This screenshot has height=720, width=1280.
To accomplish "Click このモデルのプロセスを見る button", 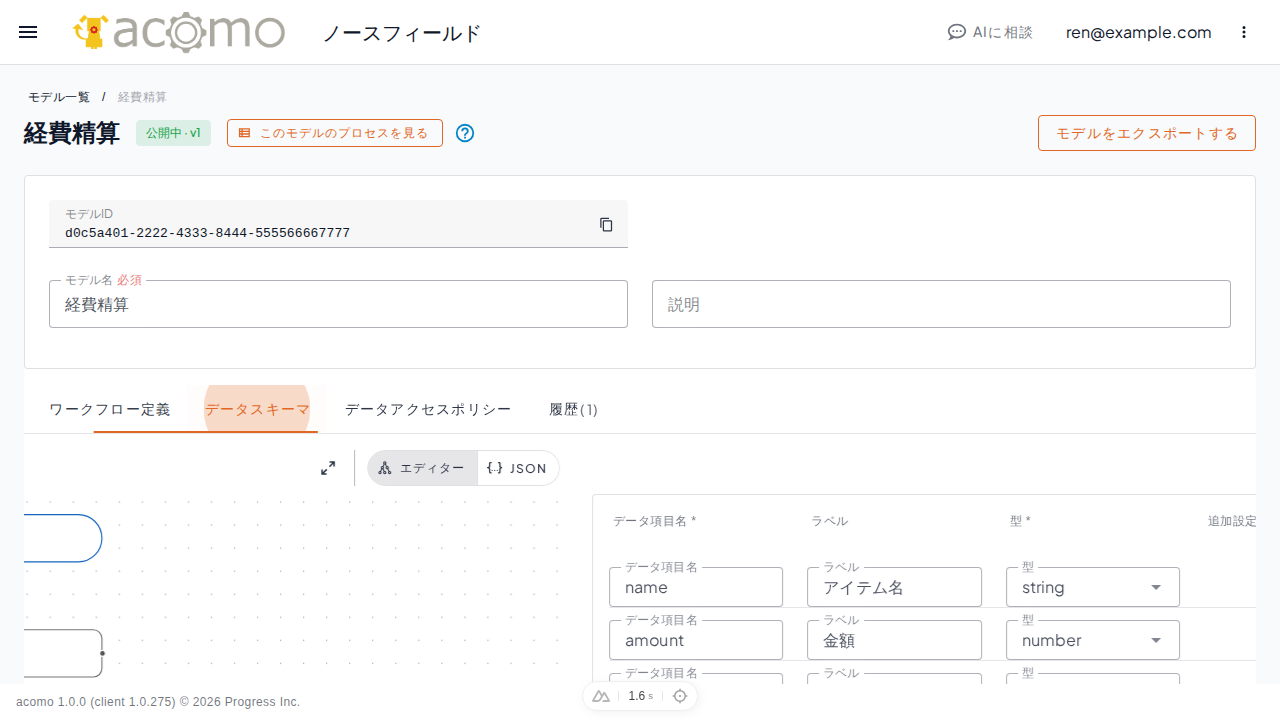I will pyautogui.click(x=335, y=133).
